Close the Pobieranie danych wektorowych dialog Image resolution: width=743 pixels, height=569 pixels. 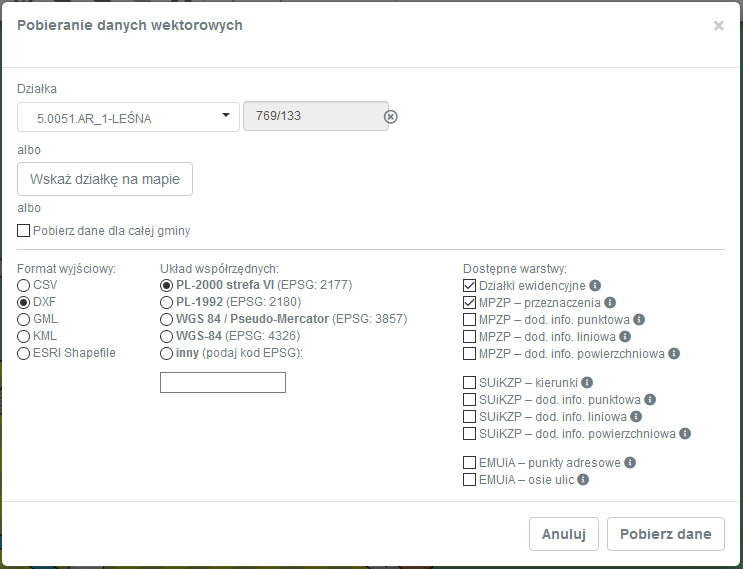pyautogui.click(x=718, y=26)
